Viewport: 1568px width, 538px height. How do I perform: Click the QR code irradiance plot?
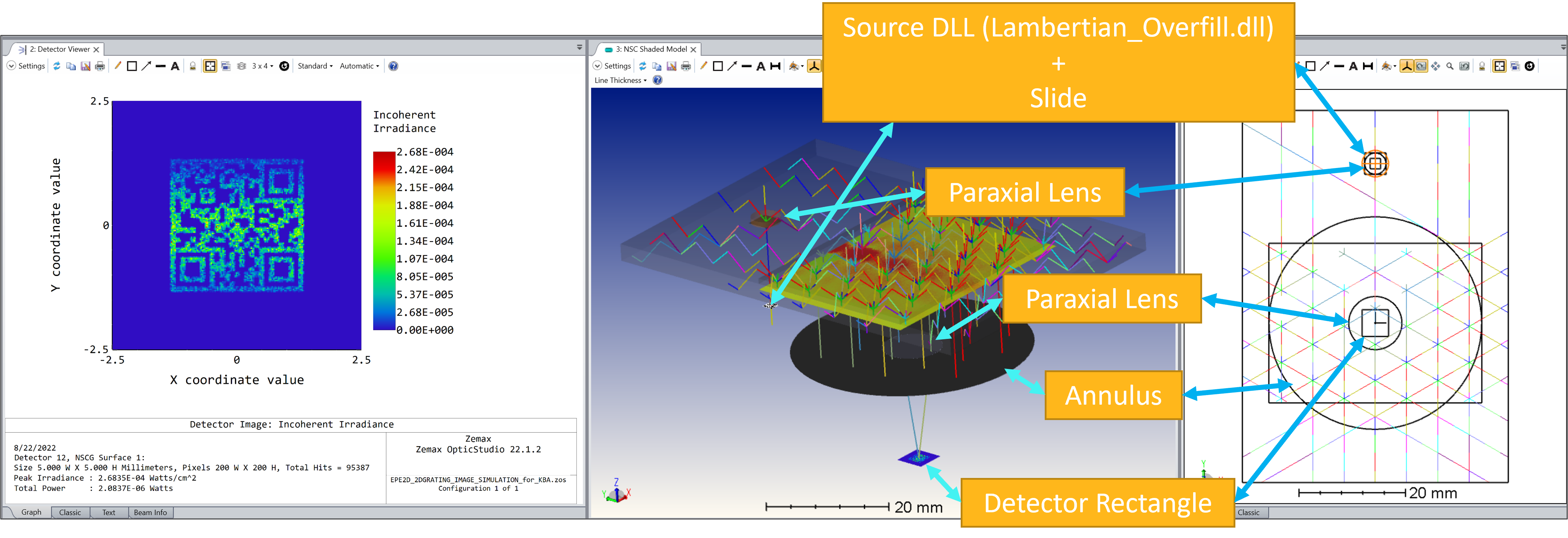pyautogui.click(x=237, y=225)
